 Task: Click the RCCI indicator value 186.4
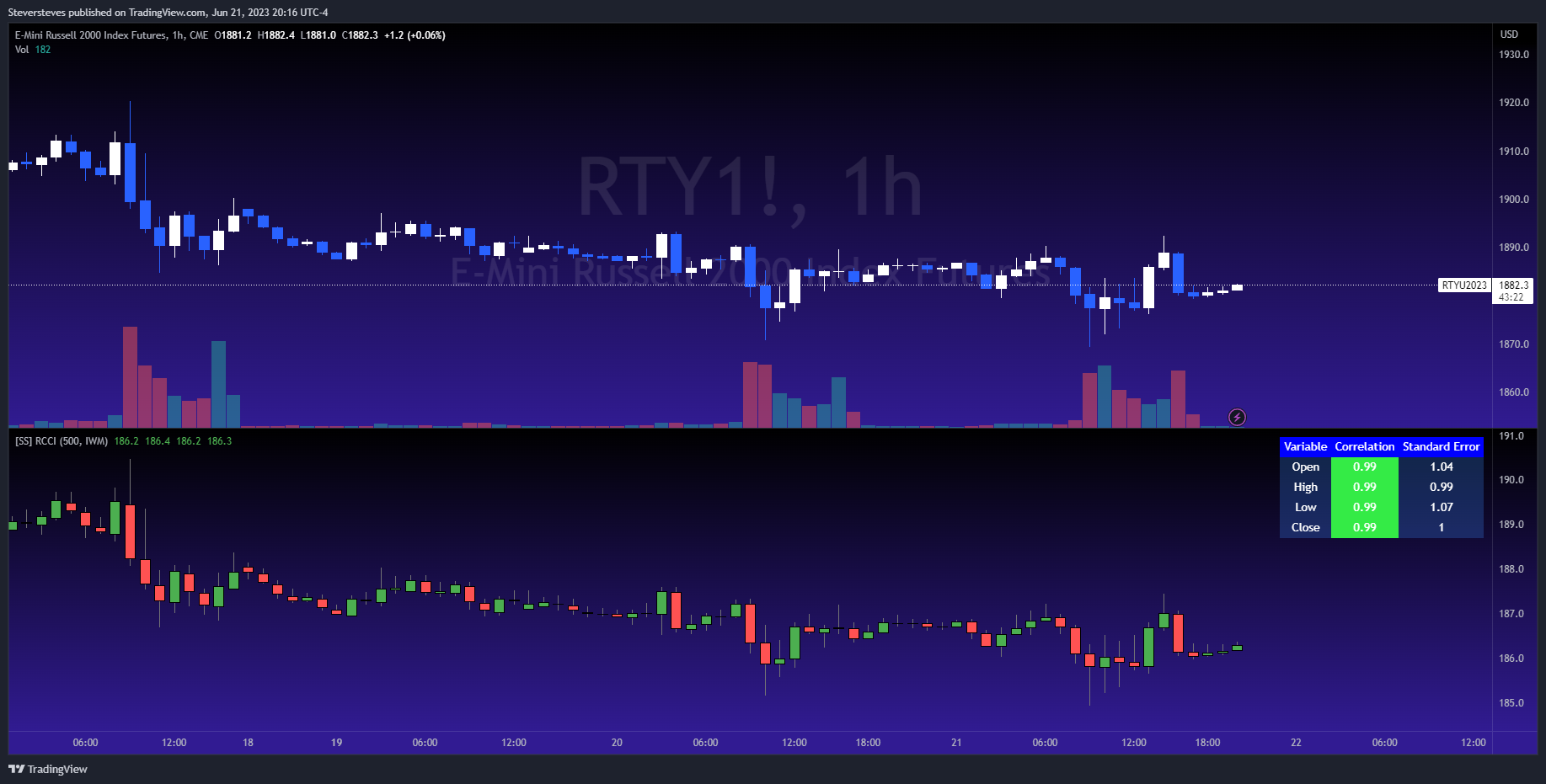click(158, 441)
